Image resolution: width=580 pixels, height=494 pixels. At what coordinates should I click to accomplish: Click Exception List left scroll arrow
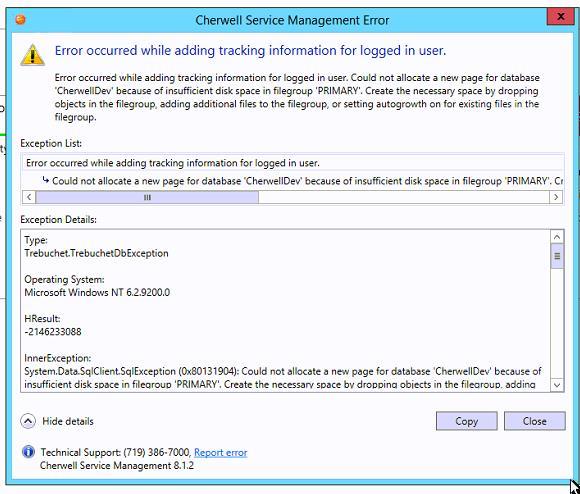point(29,197)
